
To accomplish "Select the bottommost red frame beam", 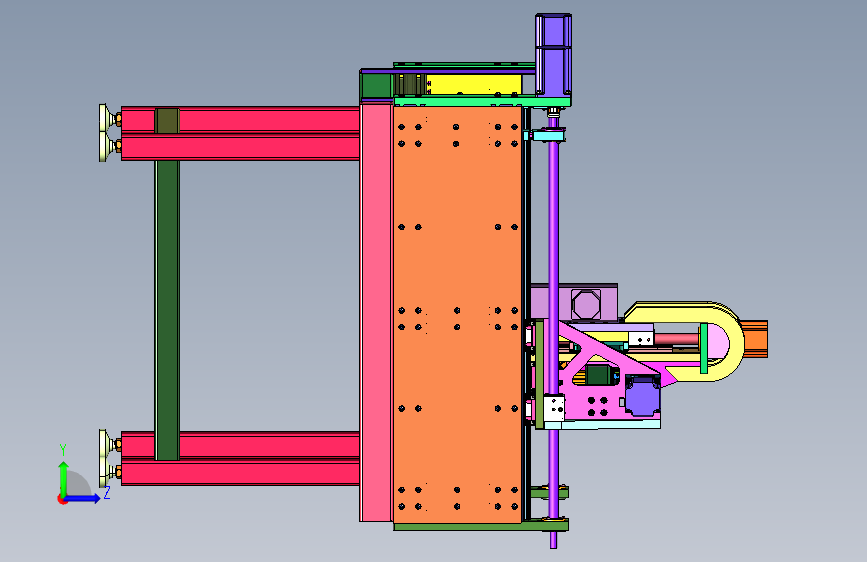I will click(x=240, y=473).
